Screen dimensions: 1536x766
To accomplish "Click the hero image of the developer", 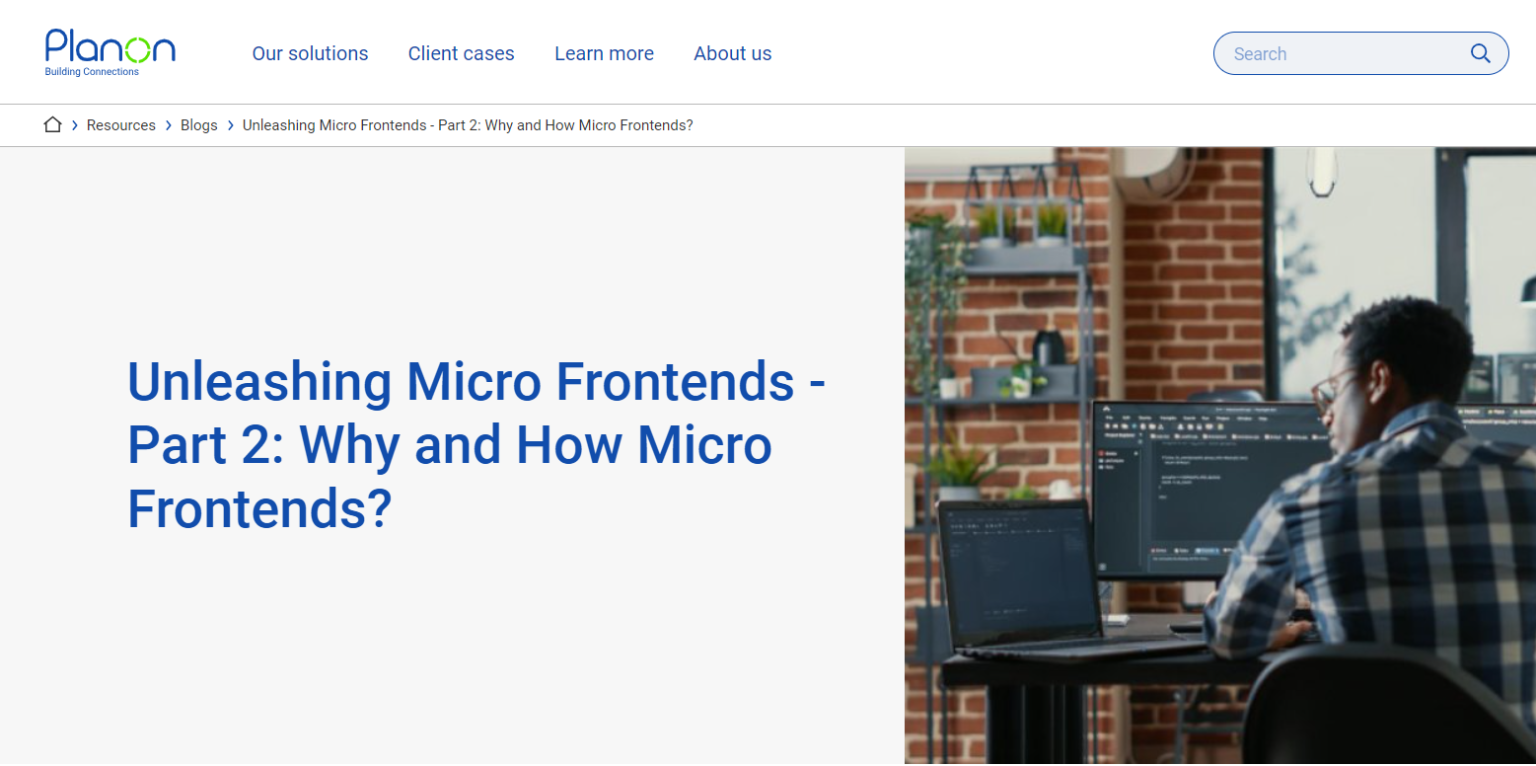I will pyautogui.click(x=1220, y=455).
